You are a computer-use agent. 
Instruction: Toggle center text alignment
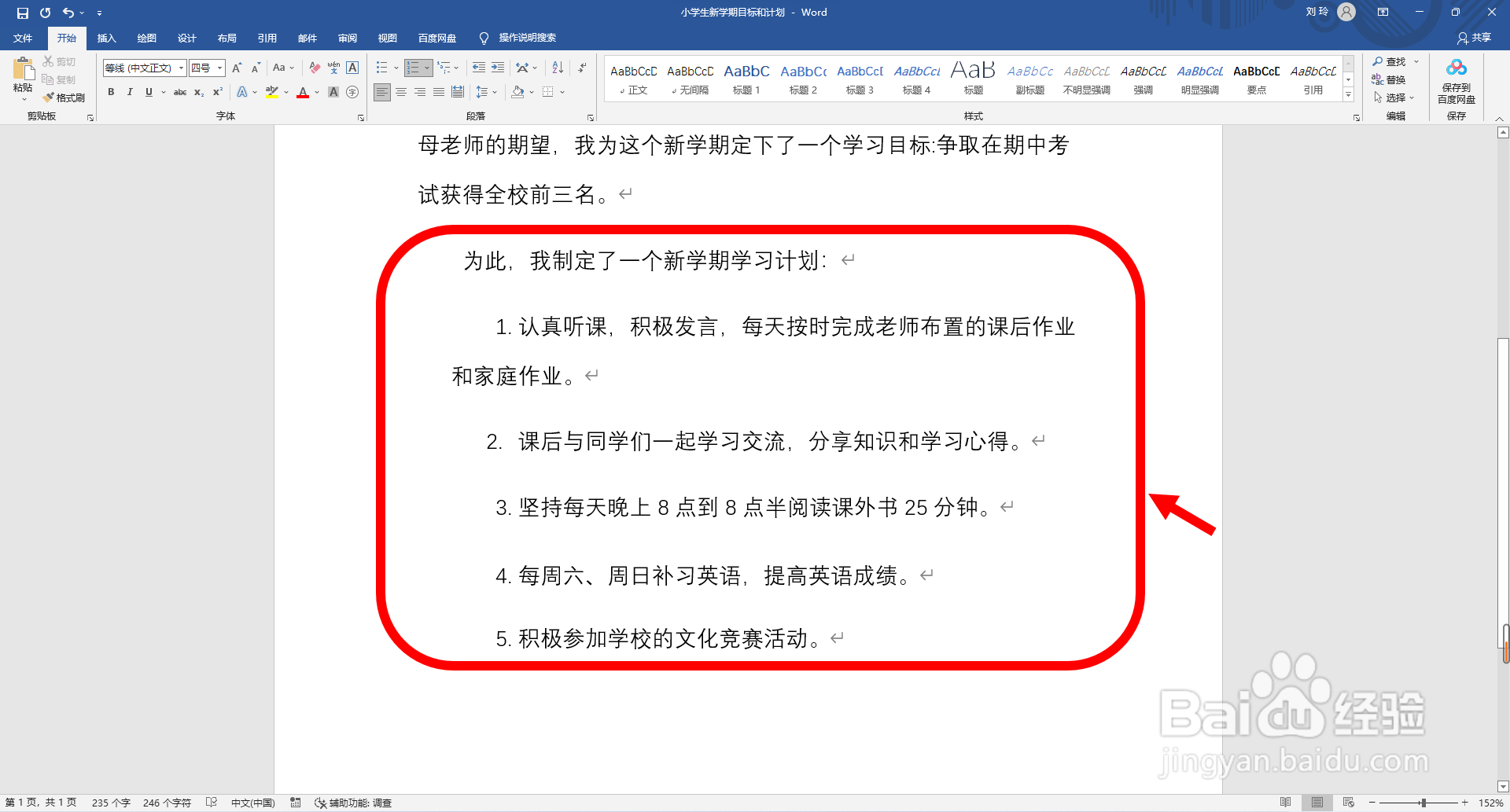click(401, 92)
